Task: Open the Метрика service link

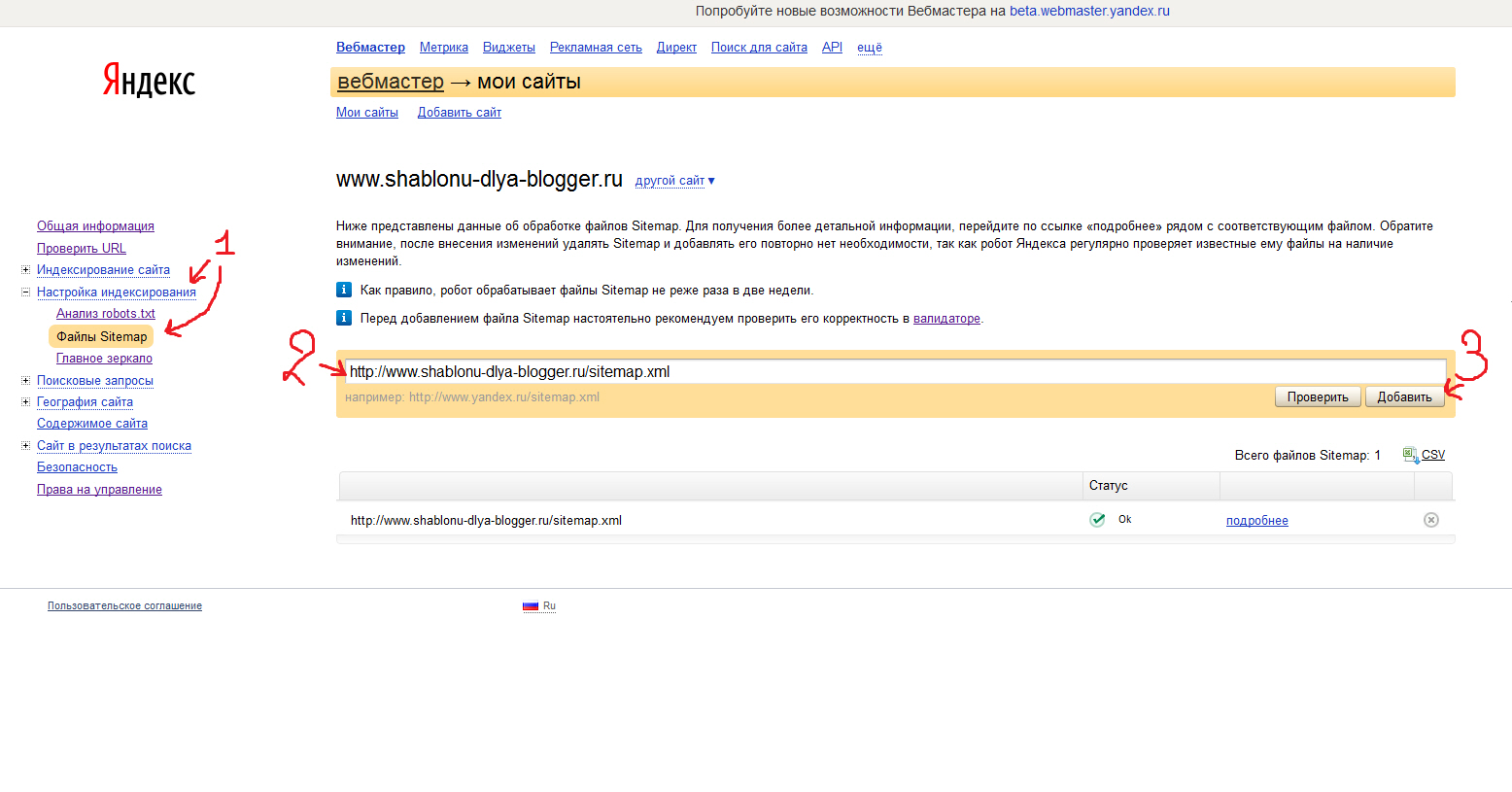Action: (x=444, y=47)
